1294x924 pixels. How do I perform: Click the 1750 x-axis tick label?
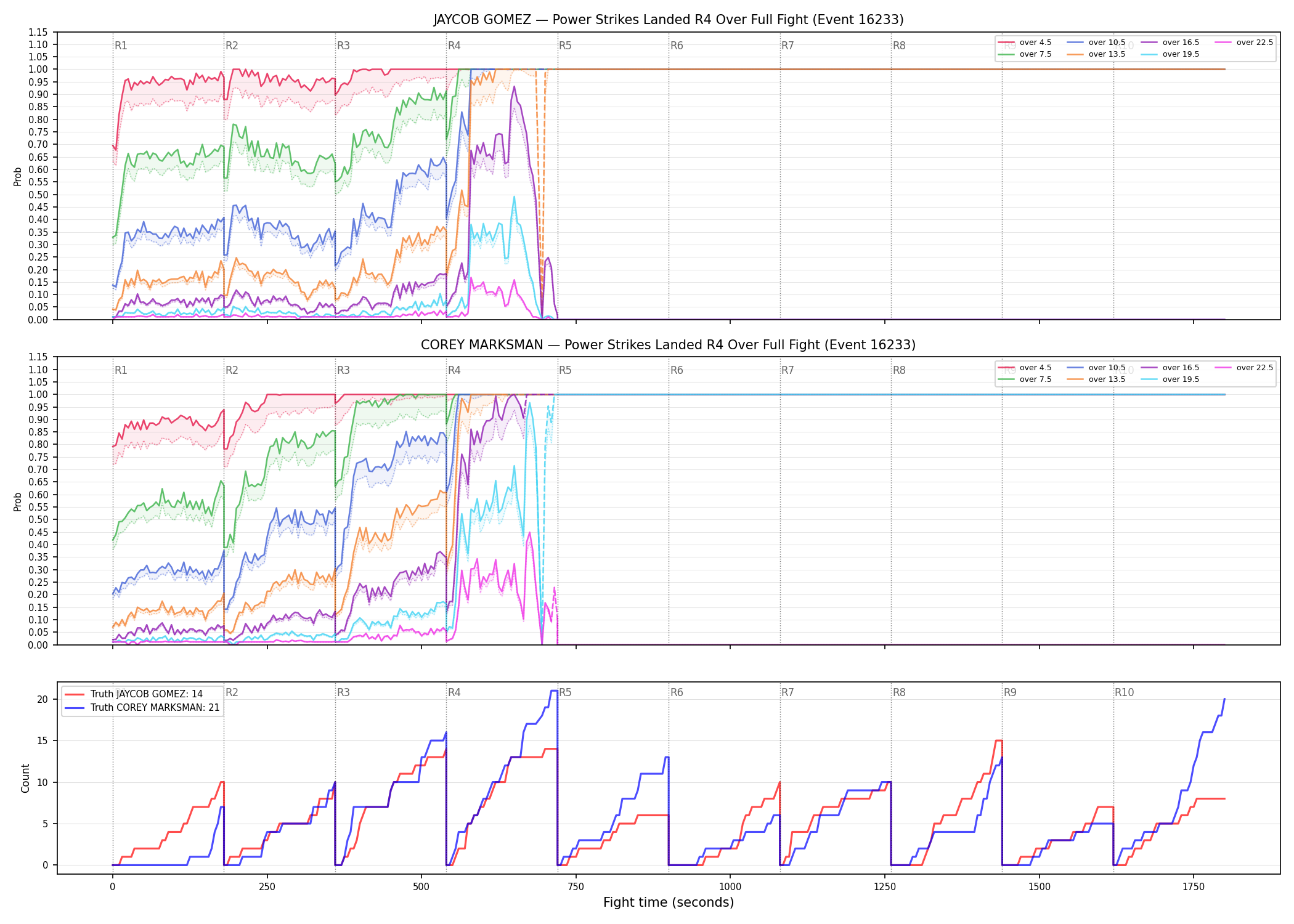[x=1194, y=886]
